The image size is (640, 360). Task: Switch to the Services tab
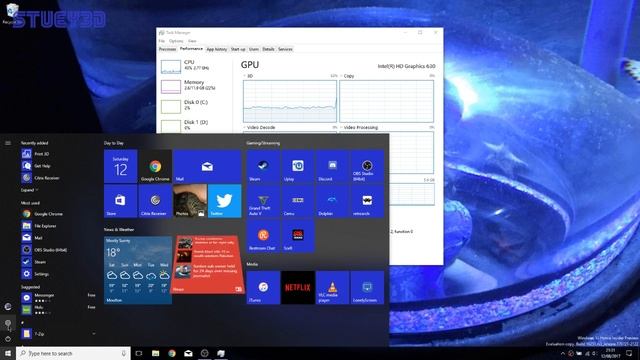[285, 49]
